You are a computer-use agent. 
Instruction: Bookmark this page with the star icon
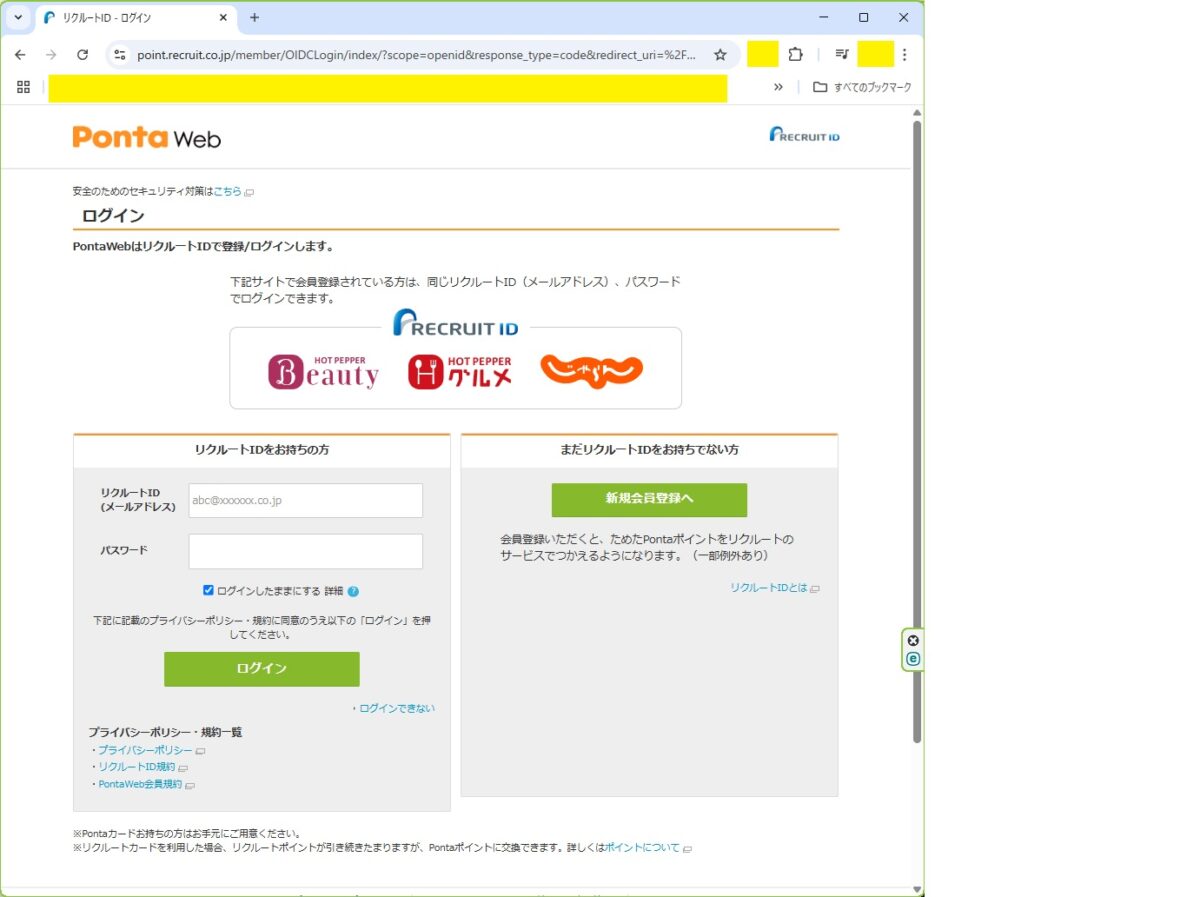pyautogui.click(x=720, y=55)
